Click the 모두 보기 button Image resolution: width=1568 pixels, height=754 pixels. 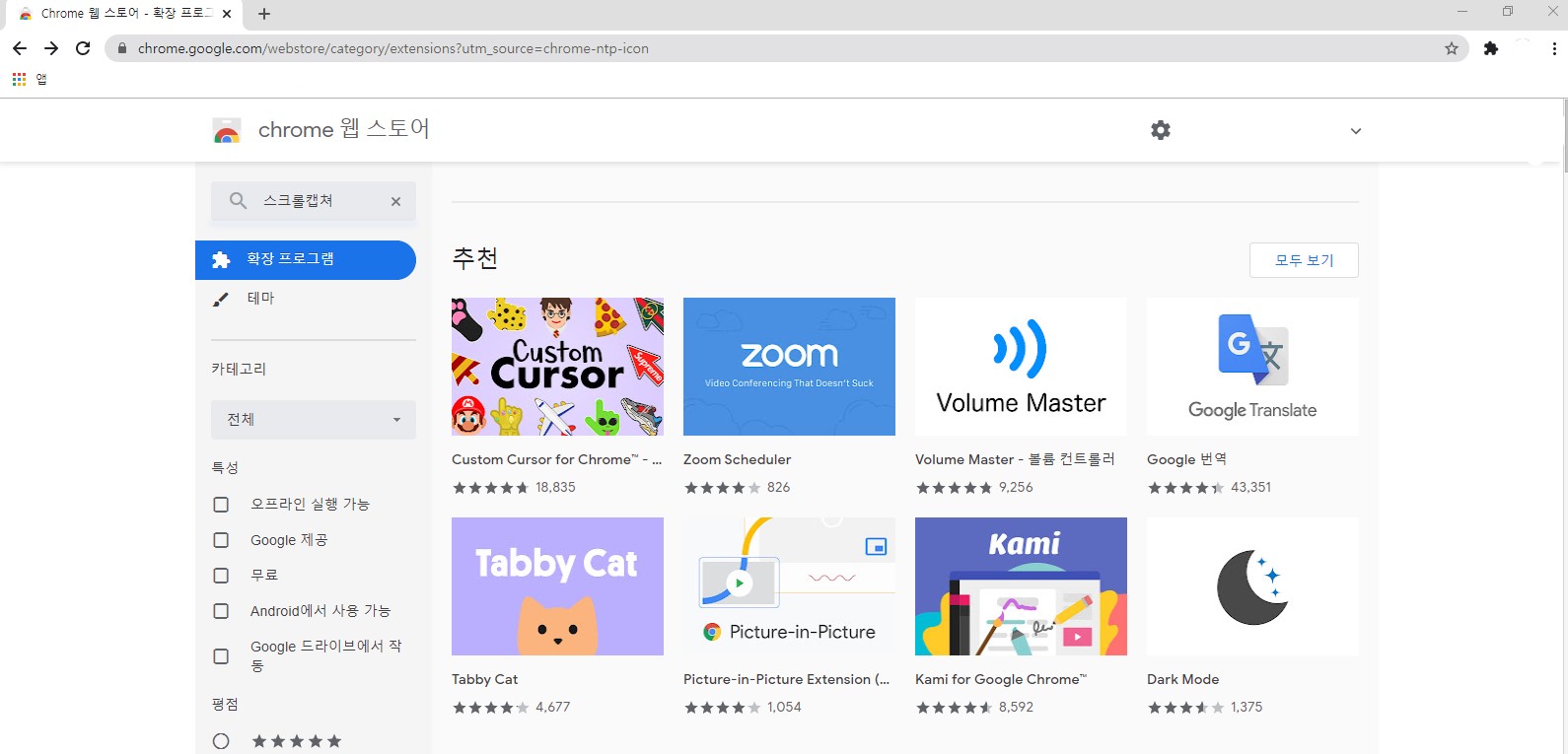tap(1304, 260)
